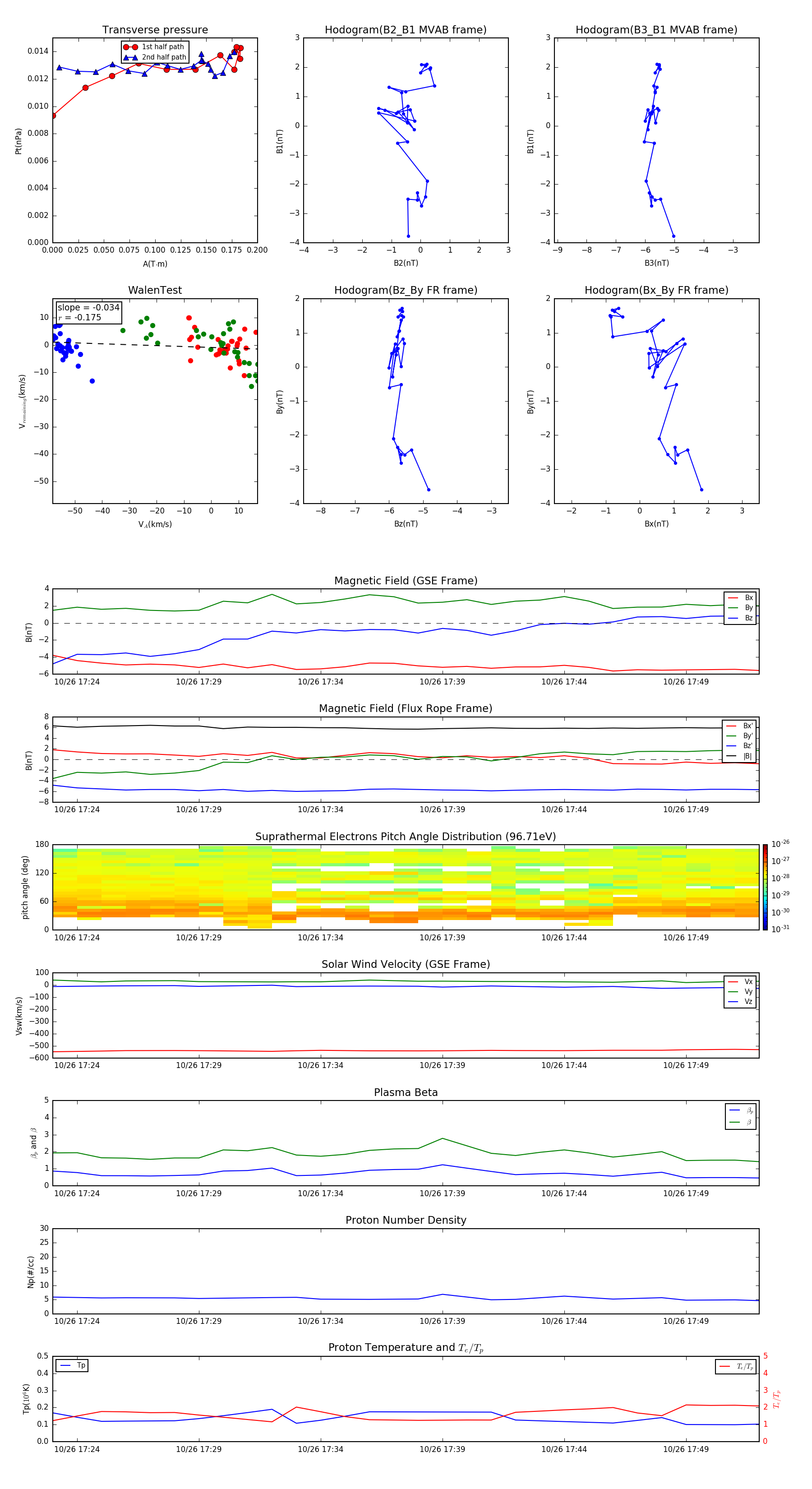Click the 'Hodogram(B2_B1 MVAB frame)' title

point(406,30)
